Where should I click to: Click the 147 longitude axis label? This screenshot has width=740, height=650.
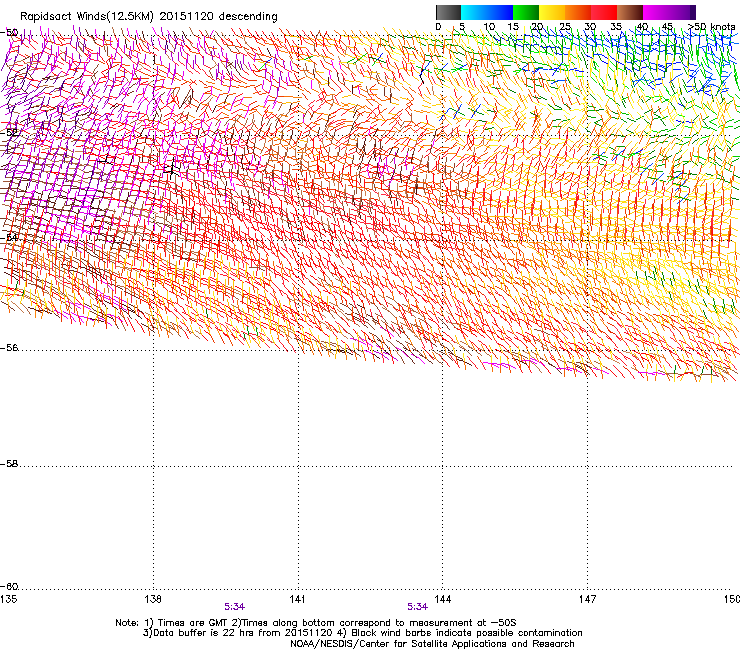click(588, 599)
